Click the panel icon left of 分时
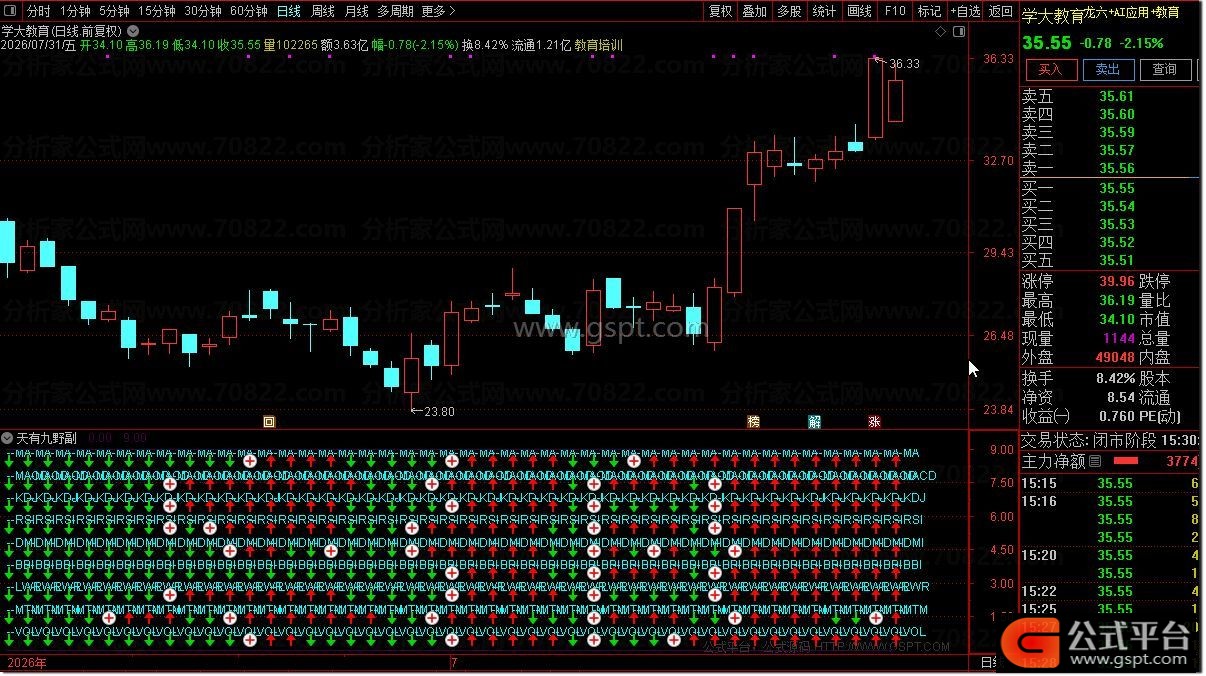This screenshot has height=676, width=1206. (x=11, y=11)
